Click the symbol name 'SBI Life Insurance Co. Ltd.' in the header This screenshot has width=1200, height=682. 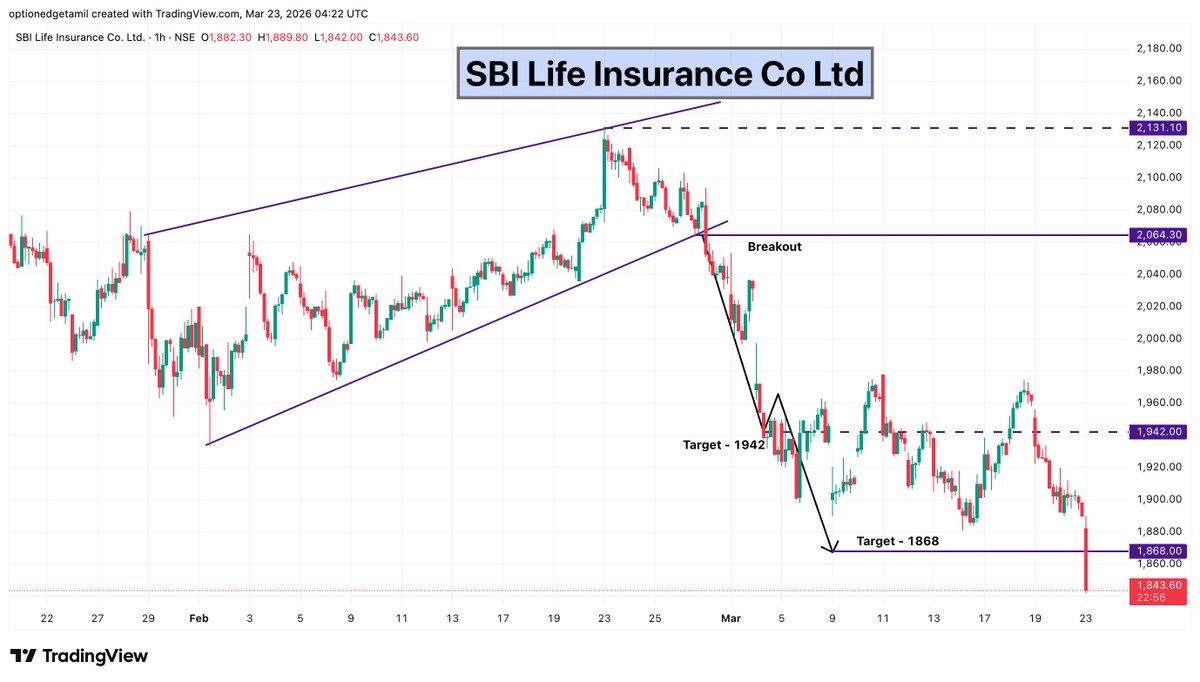80,38
